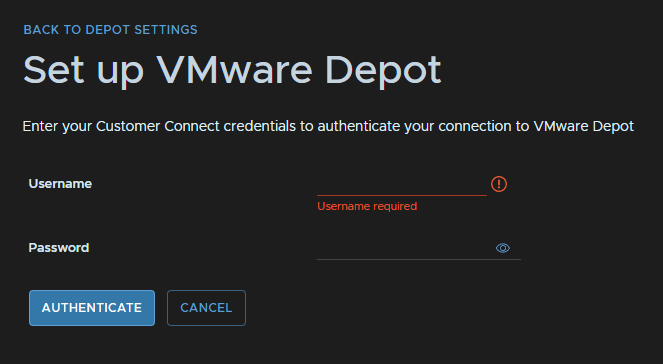Click the red-underlined username text box
This screenshot has height=364, width=663.
[x=402, y=185]
